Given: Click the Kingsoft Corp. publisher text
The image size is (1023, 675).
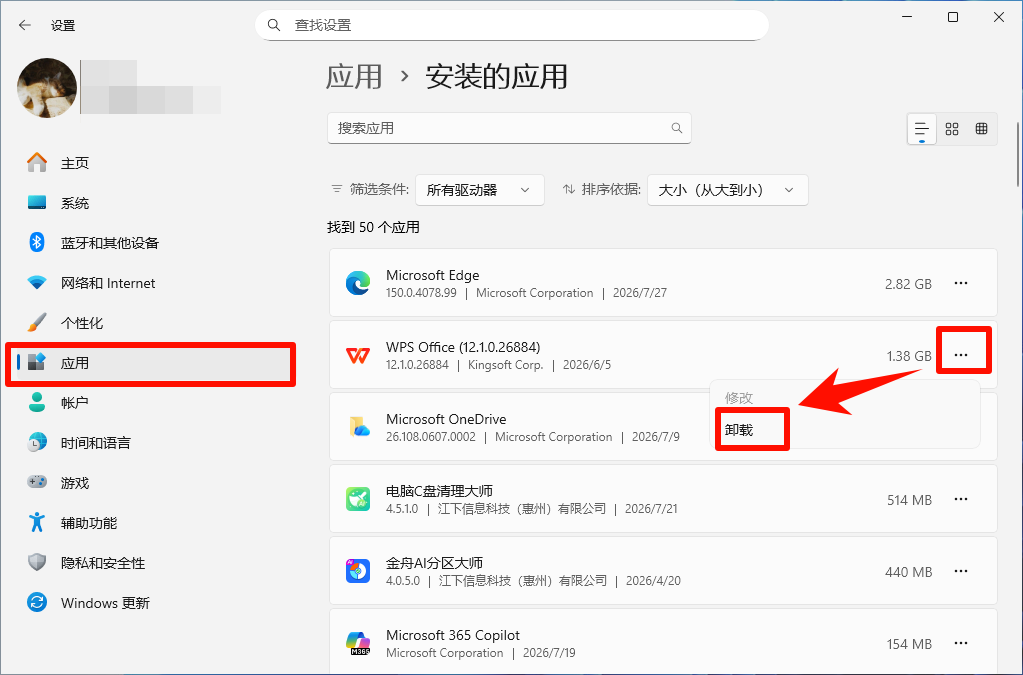Looking at the screenshot, I should coord(506,365).
